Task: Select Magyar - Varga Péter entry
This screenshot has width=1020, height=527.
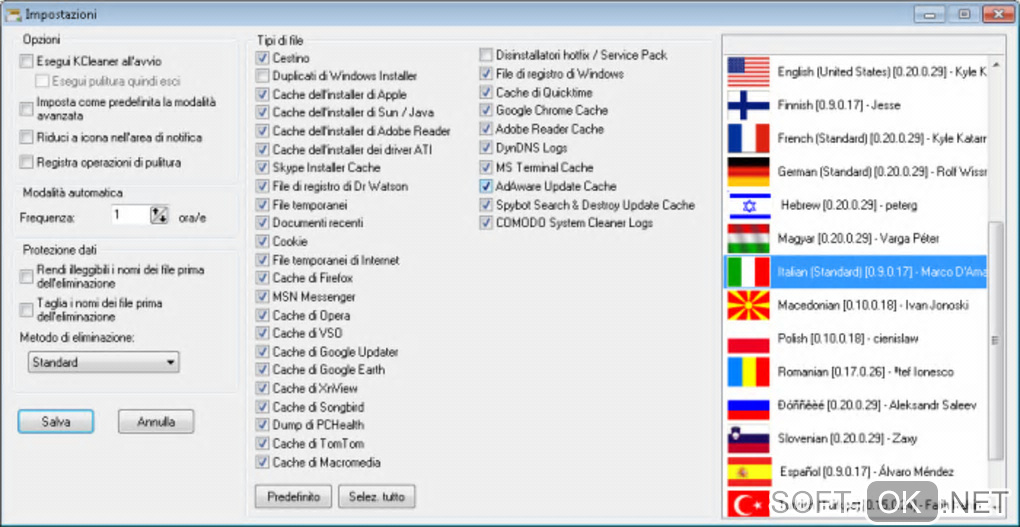Action: pos(858,239)
